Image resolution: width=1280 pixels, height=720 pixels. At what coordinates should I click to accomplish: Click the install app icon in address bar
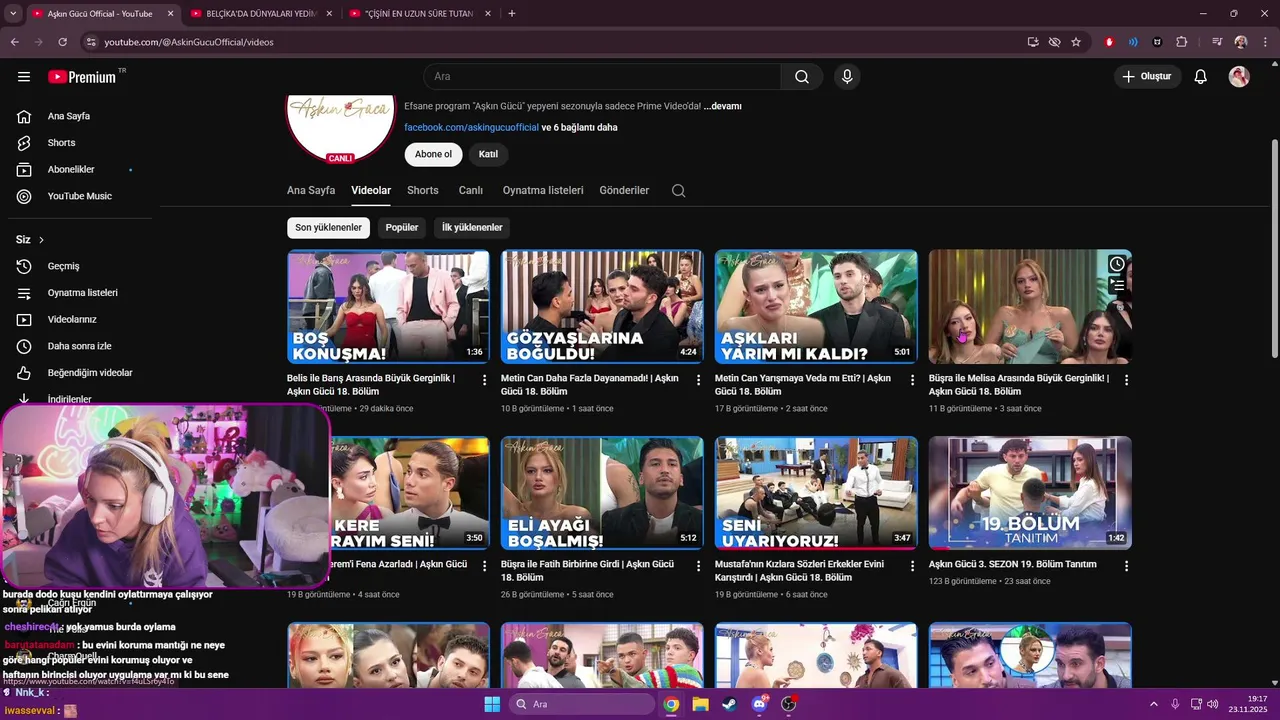click(1033, 42)
